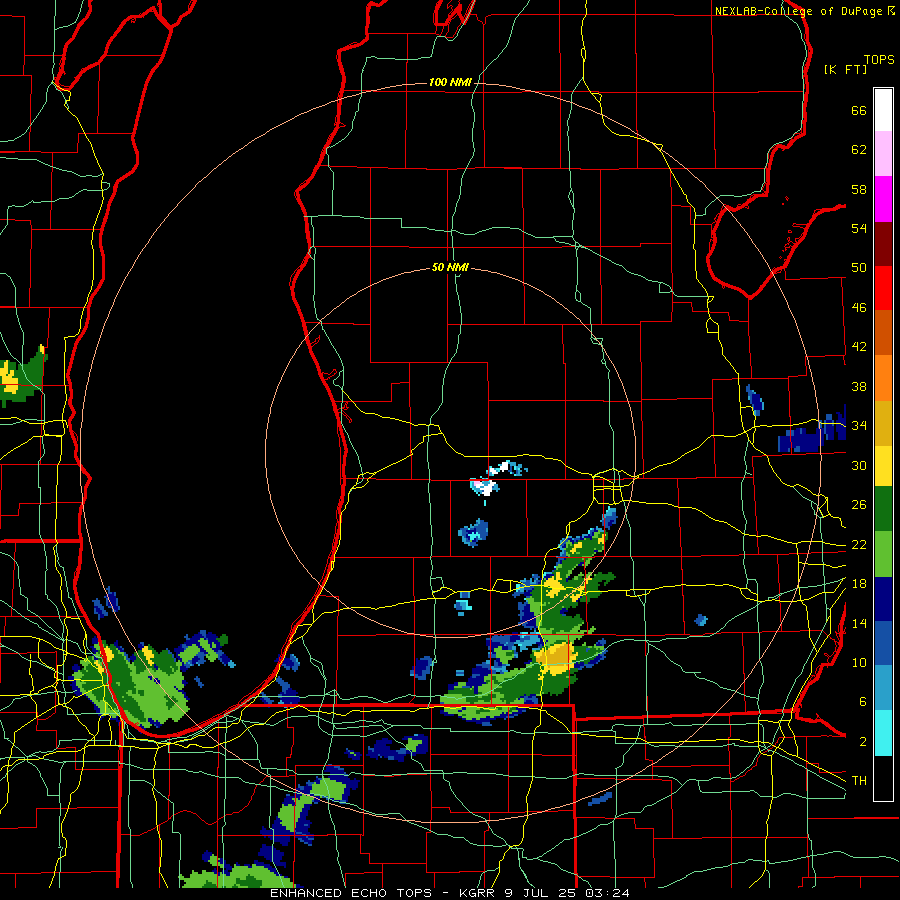Pick the dark orange legend swatch
900x900 pixels.
[x=883, y=332]
